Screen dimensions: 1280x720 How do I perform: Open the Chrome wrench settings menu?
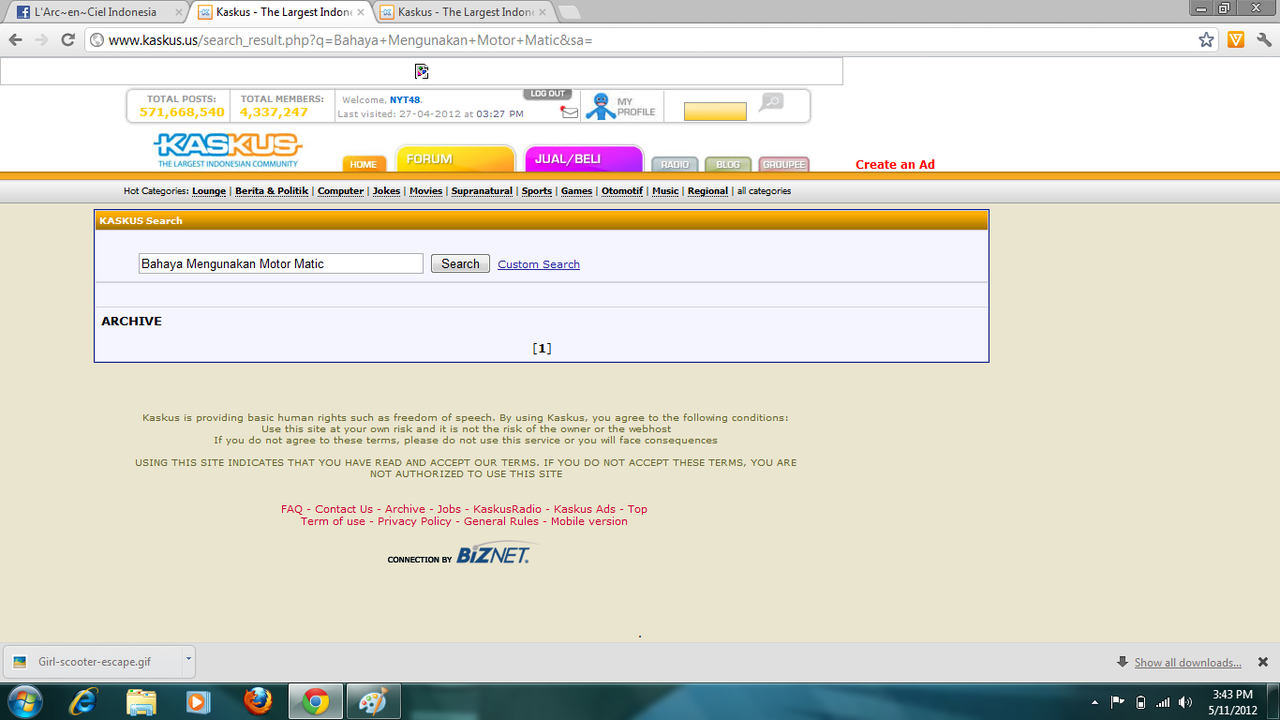click(x=1264, y=40)
